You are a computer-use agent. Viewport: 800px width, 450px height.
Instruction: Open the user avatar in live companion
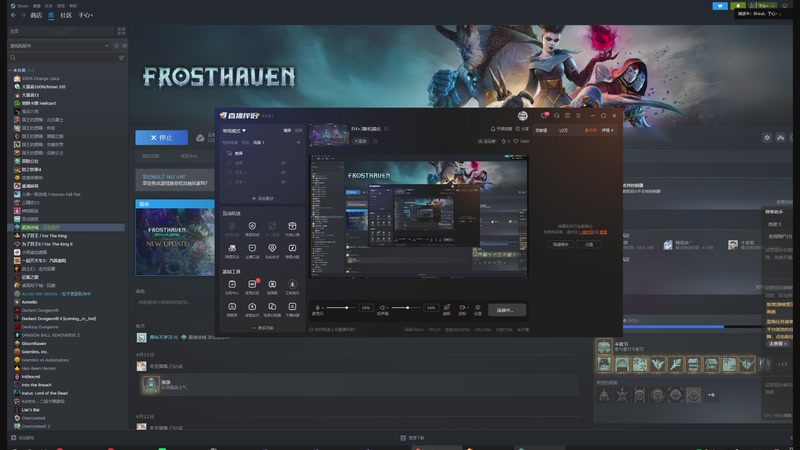pos(522,116)
